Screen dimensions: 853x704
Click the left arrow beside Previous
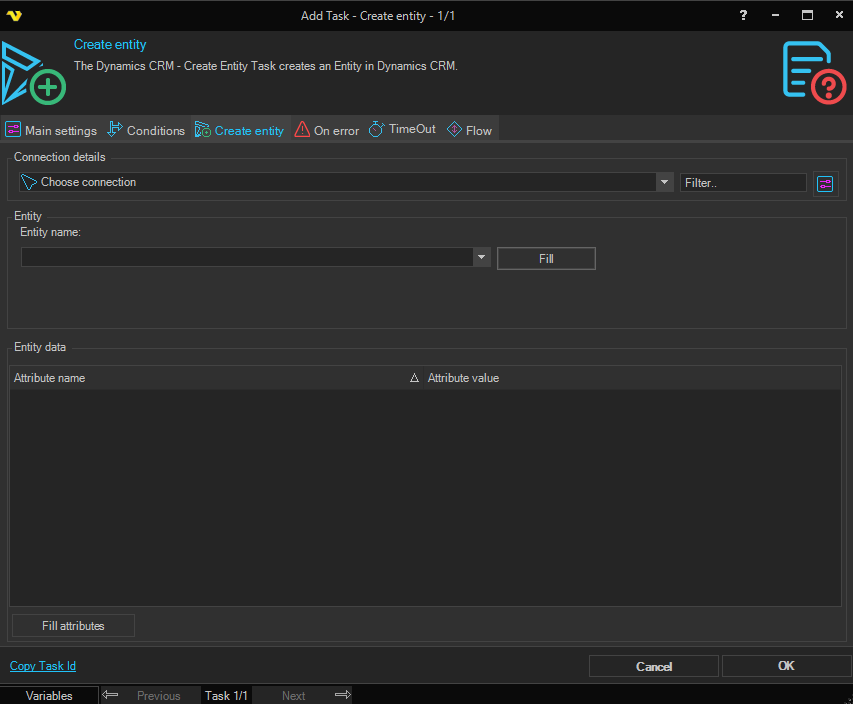[x=111, y=695]
